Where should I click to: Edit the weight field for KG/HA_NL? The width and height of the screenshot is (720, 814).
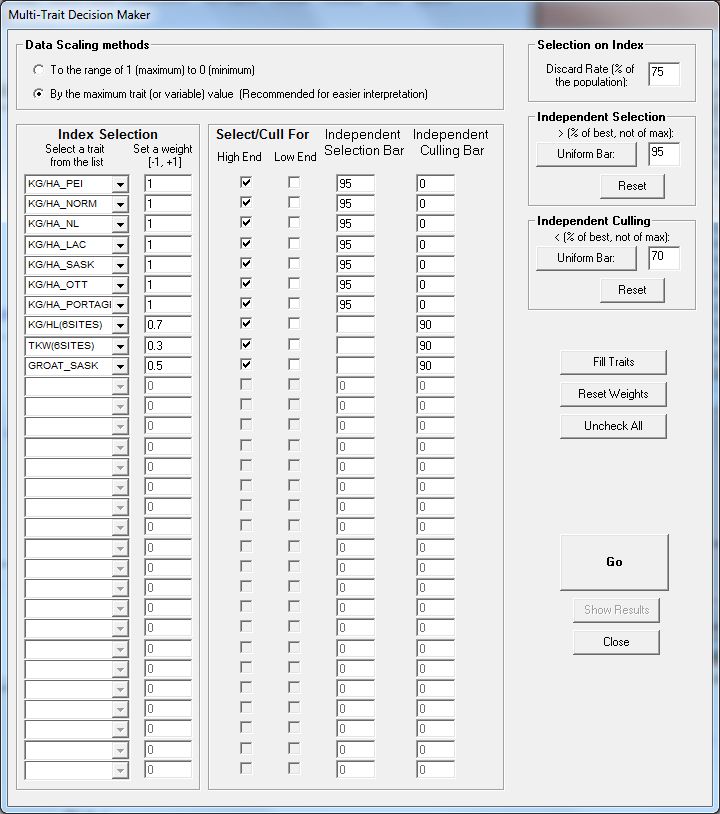(168, 224)
